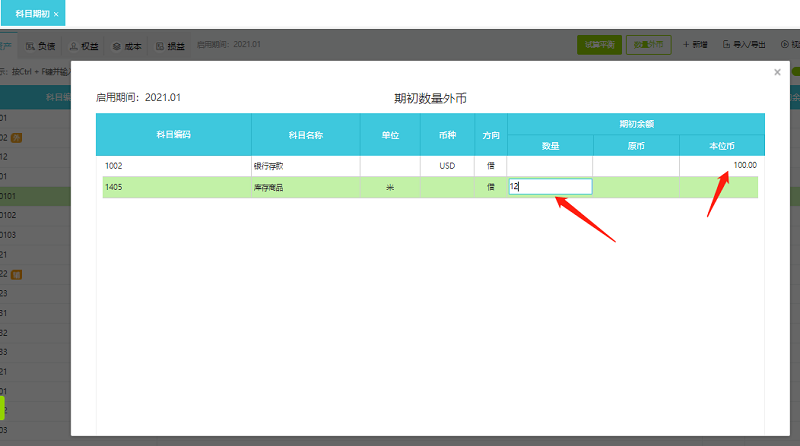
Task: Click the 银行存款 account name cell
Action: click(306, 166)
